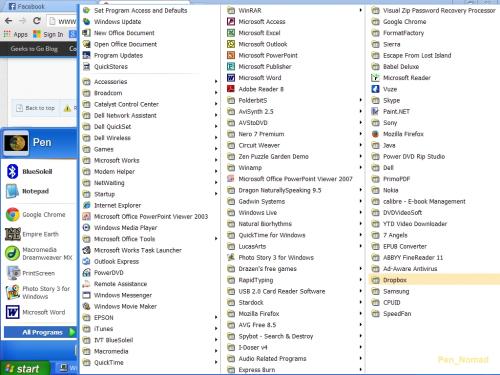Select USB 2.0 Card Reader Software entry

click(294, 291)
